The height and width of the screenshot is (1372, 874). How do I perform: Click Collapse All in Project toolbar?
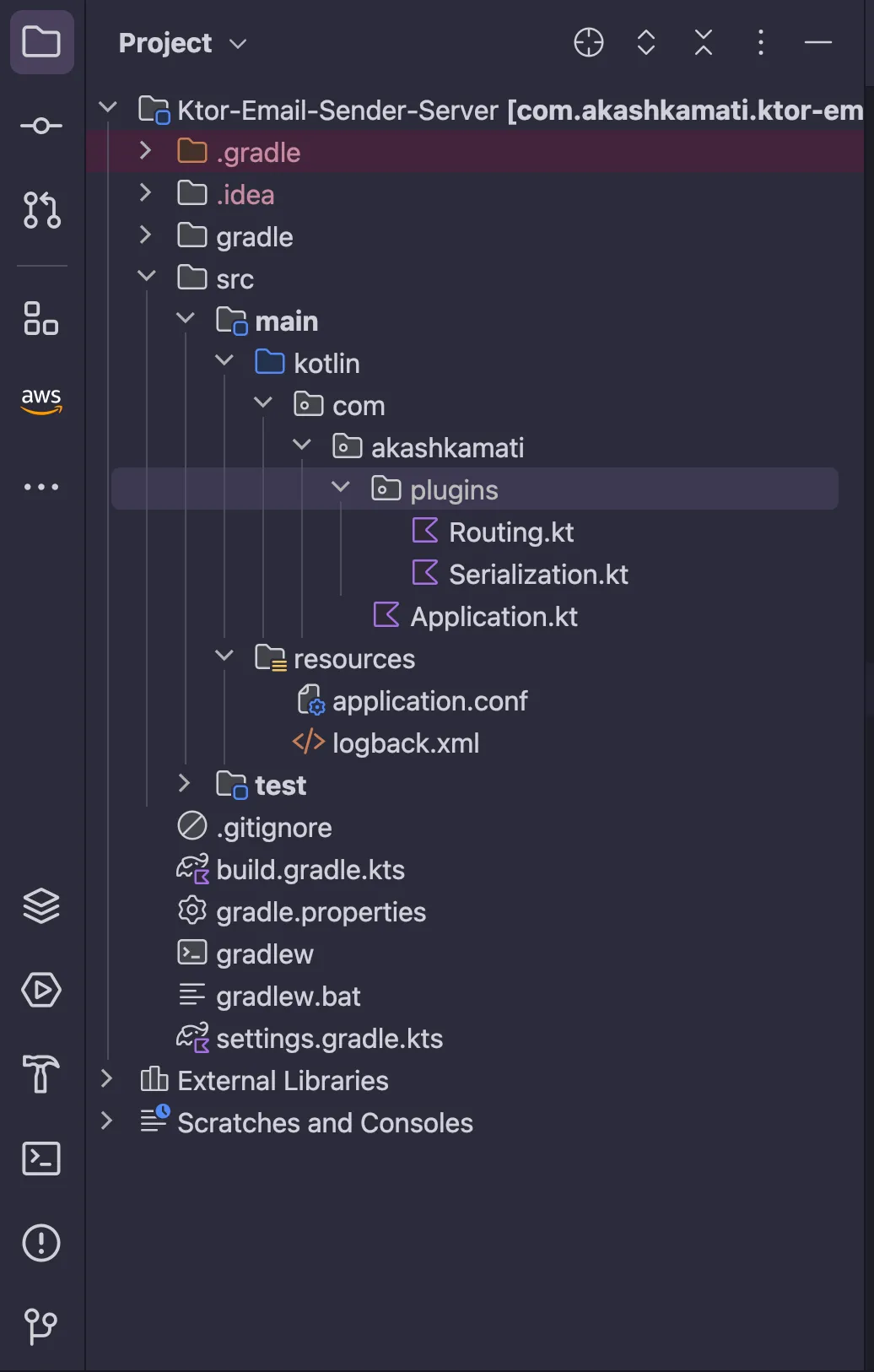704,42
